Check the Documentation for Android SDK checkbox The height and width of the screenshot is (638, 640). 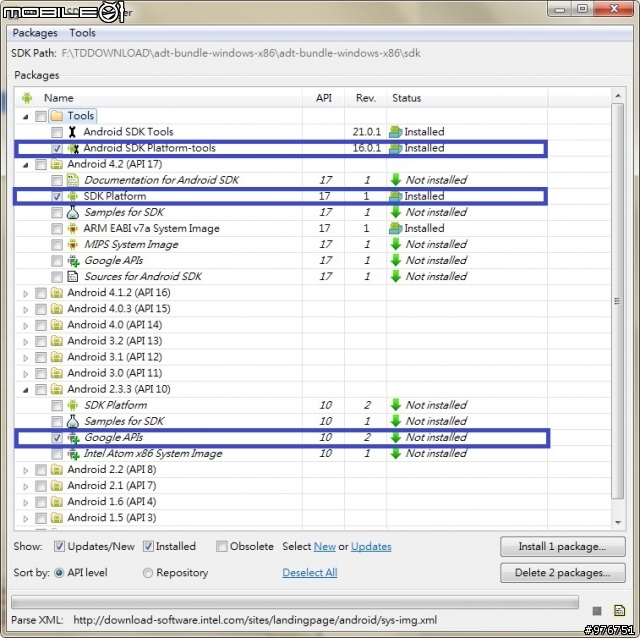click(57, 180)
